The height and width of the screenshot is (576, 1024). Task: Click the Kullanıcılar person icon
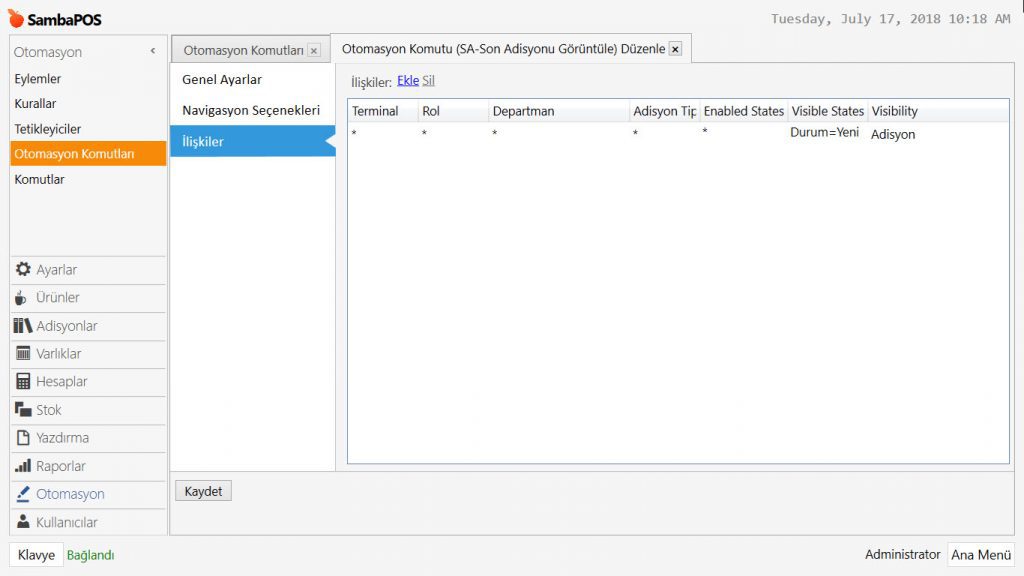coord(23,522)
